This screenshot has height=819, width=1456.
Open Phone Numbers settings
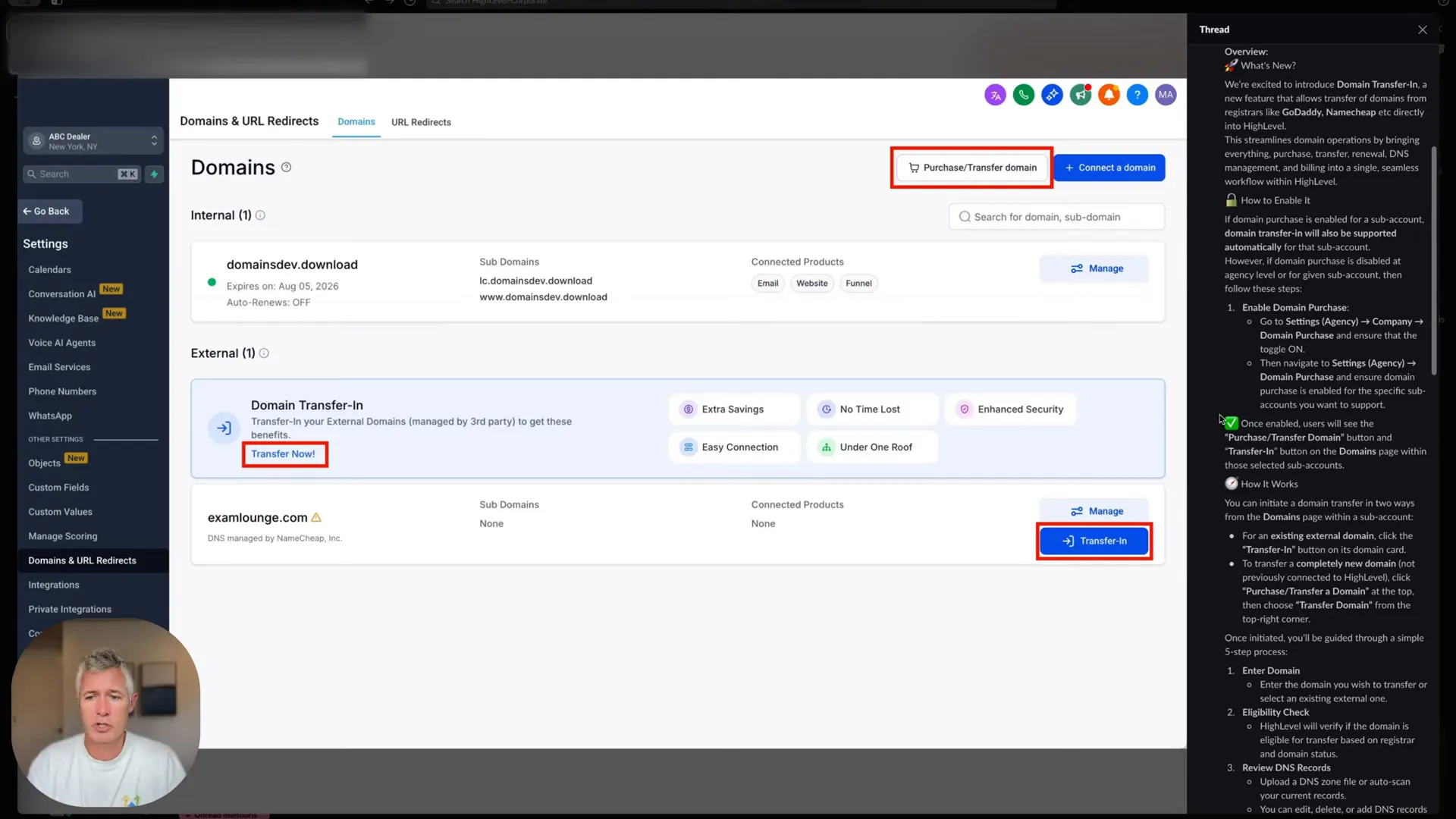point(62,391)
